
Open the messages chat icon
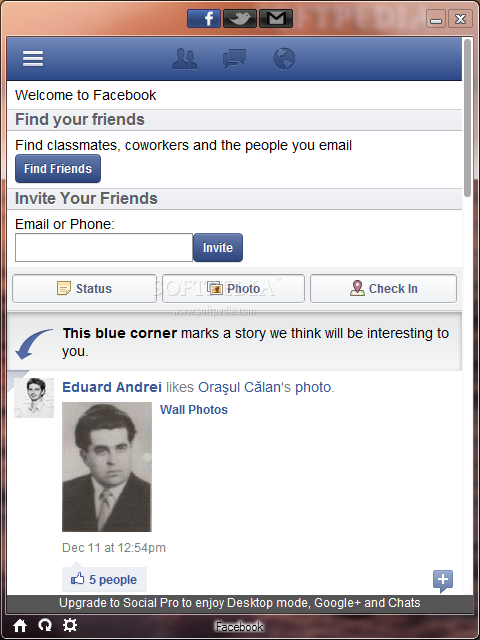[234, 58]
